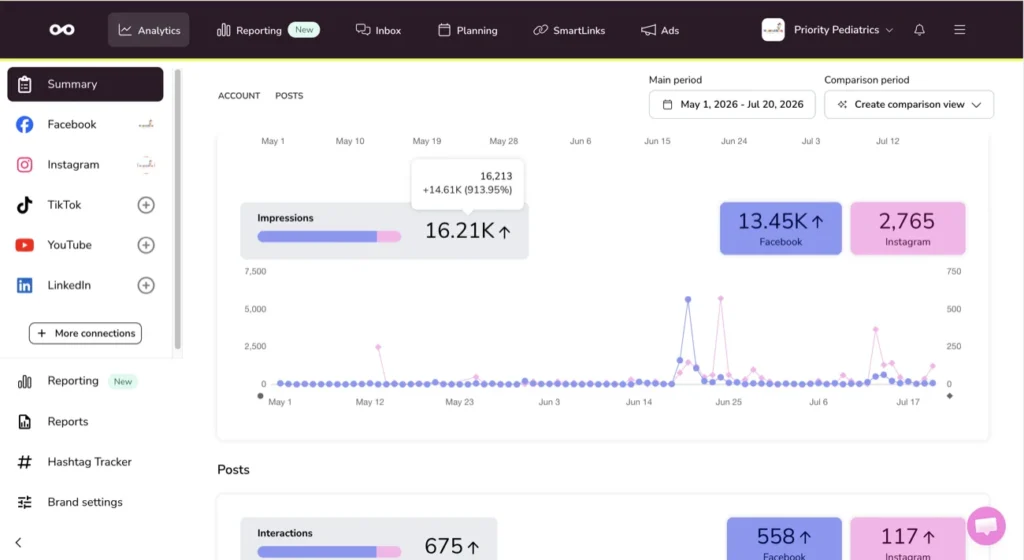Image resolution: width=1024 pixels, height=560 pixels.
Task: Open SmartLinks in the top navigation
Action: click(569, 30)
